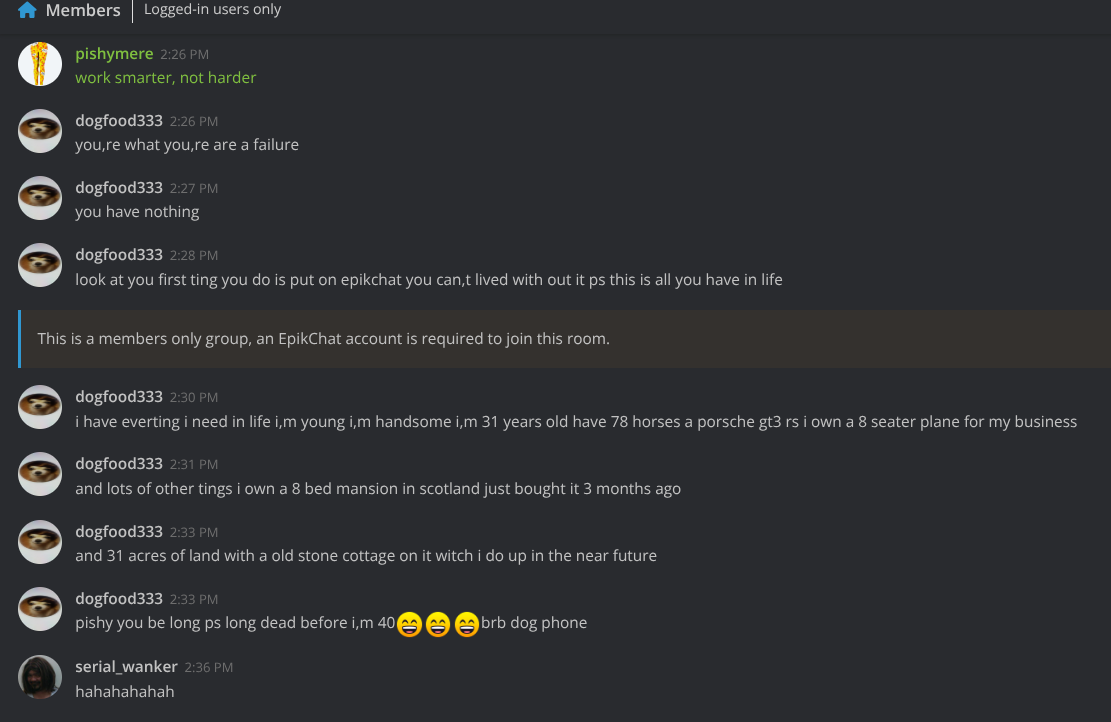Image resolution: width=1111 pixels, height=722 pixels.
Task: Open the pishymere username link
Action: (x=114, y=54)
